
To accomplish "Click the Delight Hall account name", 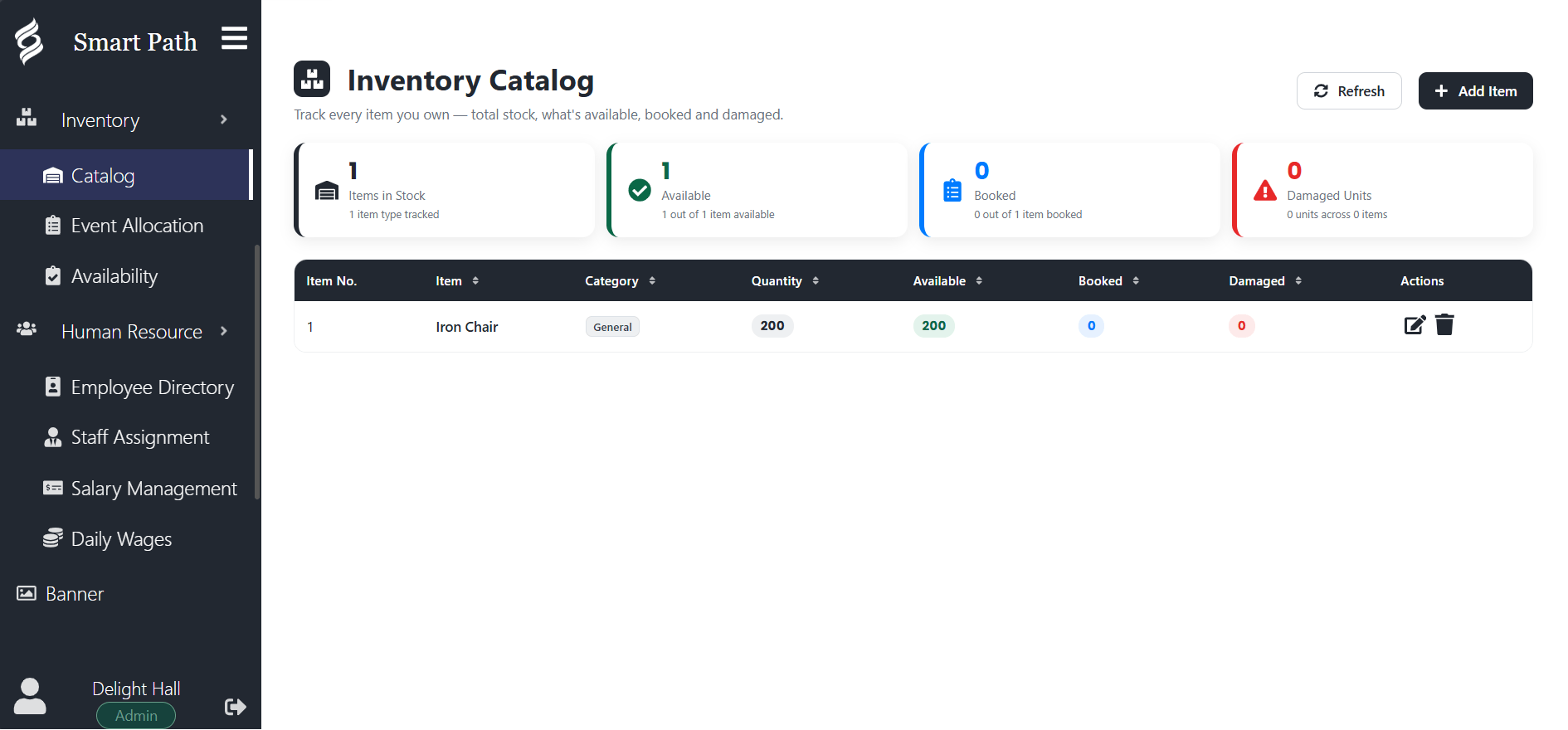I will pos(136,689).
